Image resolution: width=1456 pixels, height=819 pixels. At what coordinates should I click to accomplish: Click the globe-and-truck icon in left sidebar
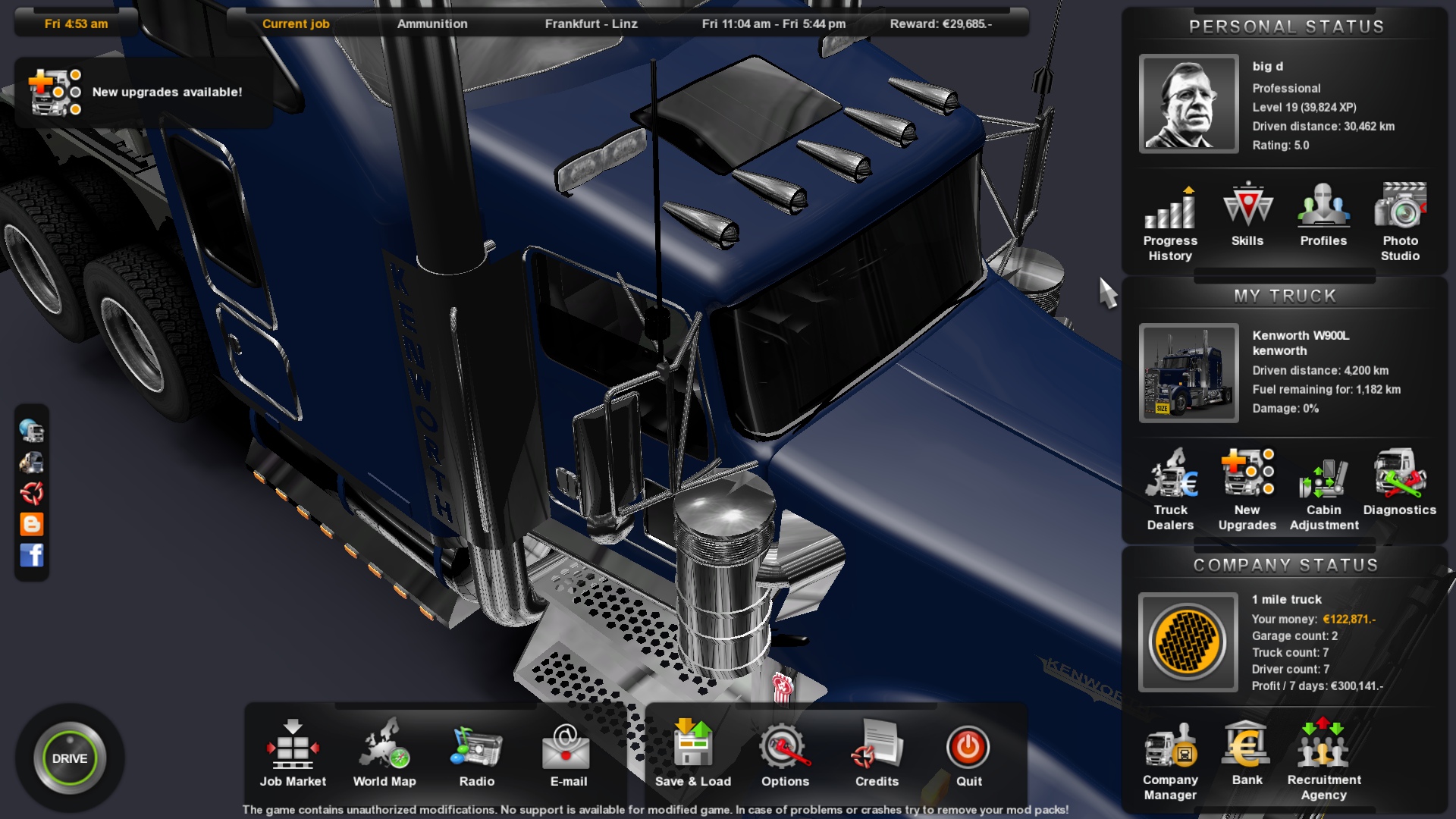click(32, 431)
